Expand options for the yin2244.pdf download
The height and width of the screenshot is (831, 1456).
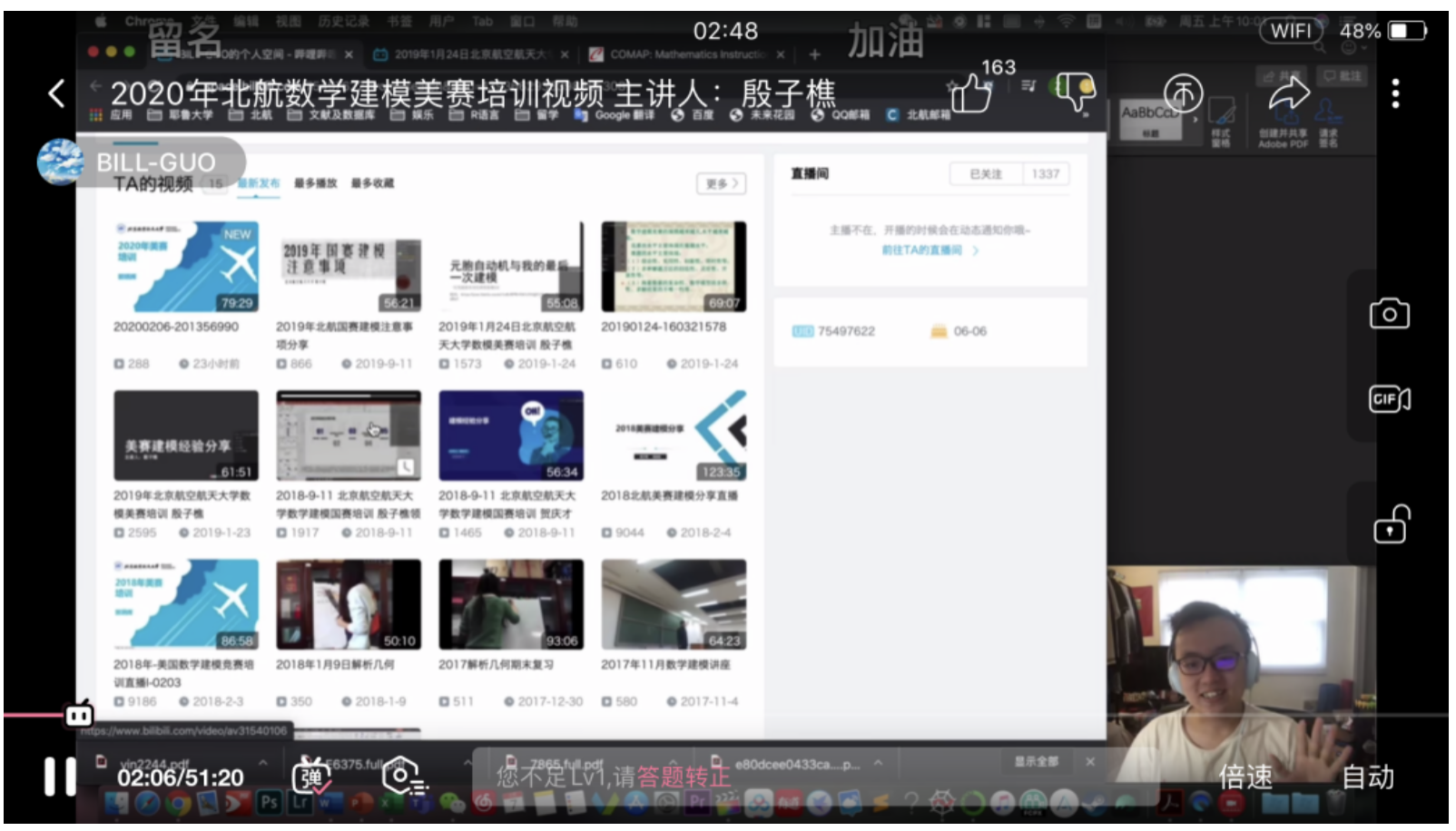(263, 762)
